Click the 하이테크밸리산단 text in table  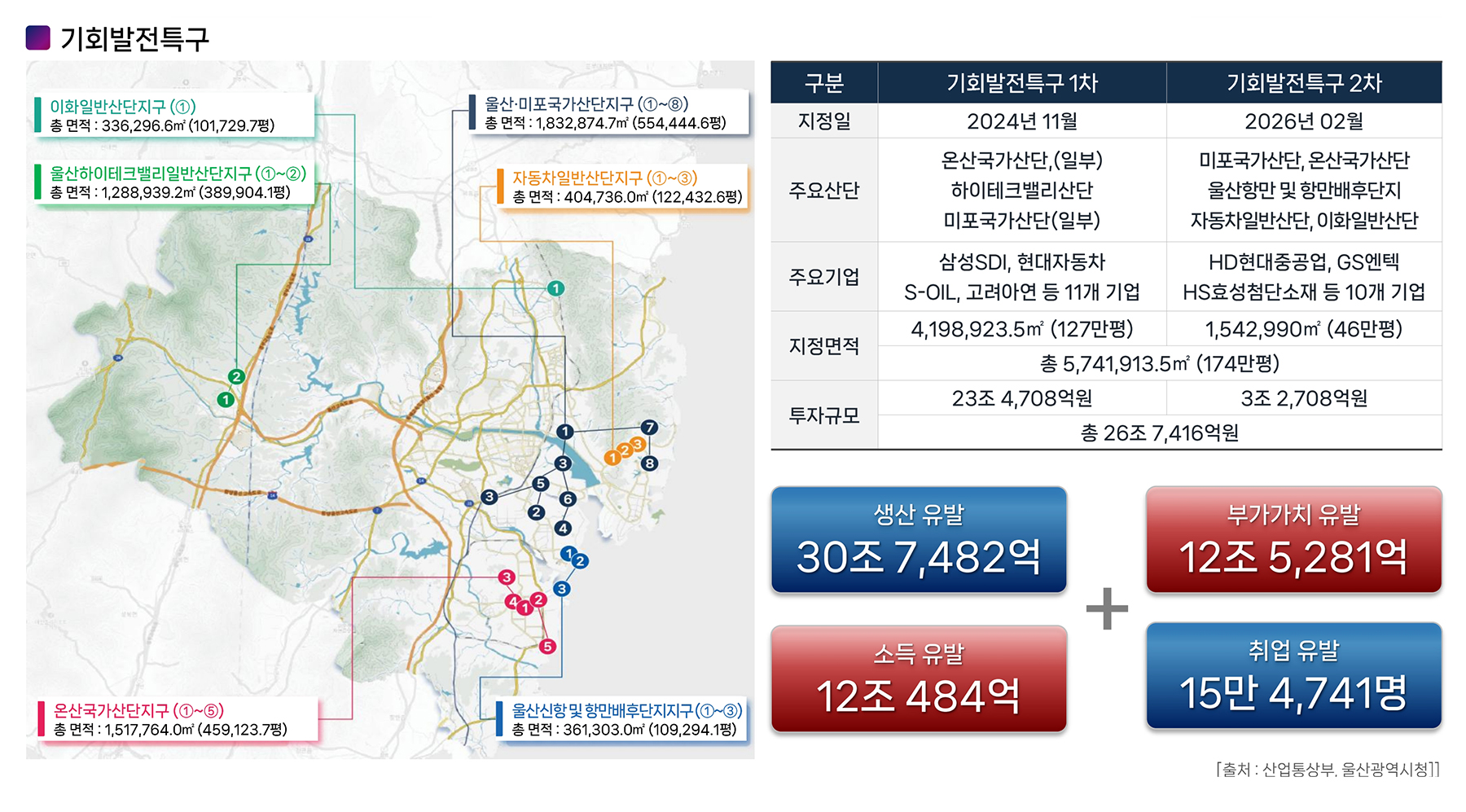pyautogui.click(x=1022, y=190)
